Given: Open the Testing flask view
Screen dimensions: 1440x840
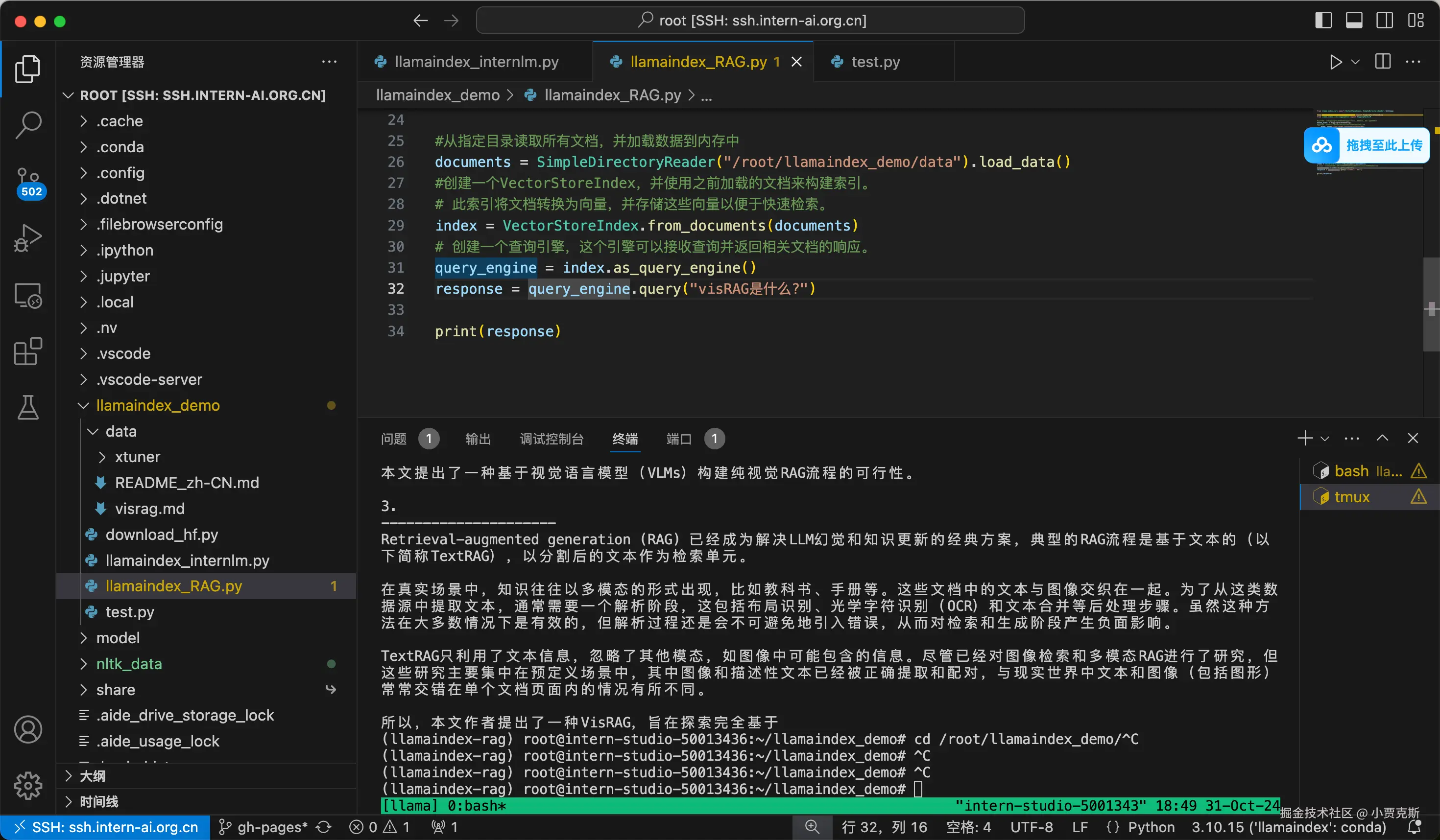Looking at the screenshot, I should [27, 407].
